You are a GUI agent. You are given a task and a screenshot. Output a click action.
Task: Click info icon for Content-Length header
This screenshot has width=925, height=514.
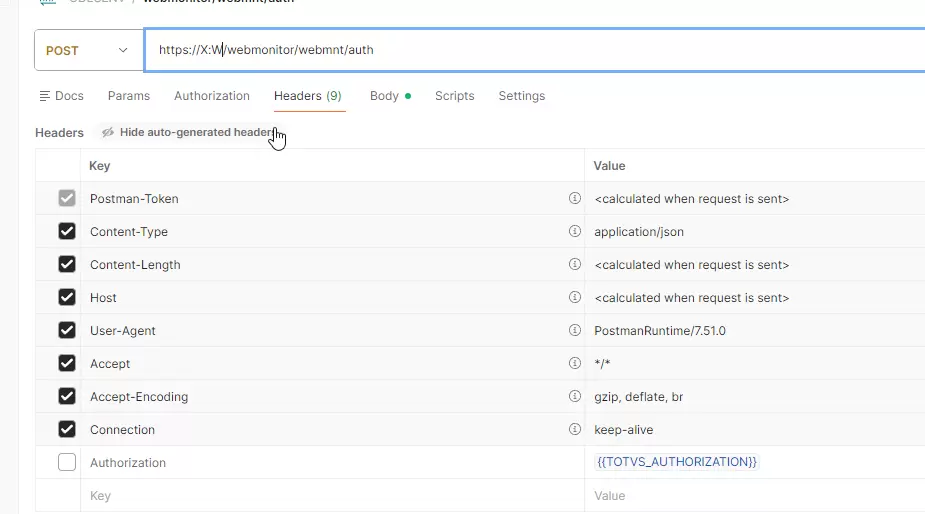[574, 264]
